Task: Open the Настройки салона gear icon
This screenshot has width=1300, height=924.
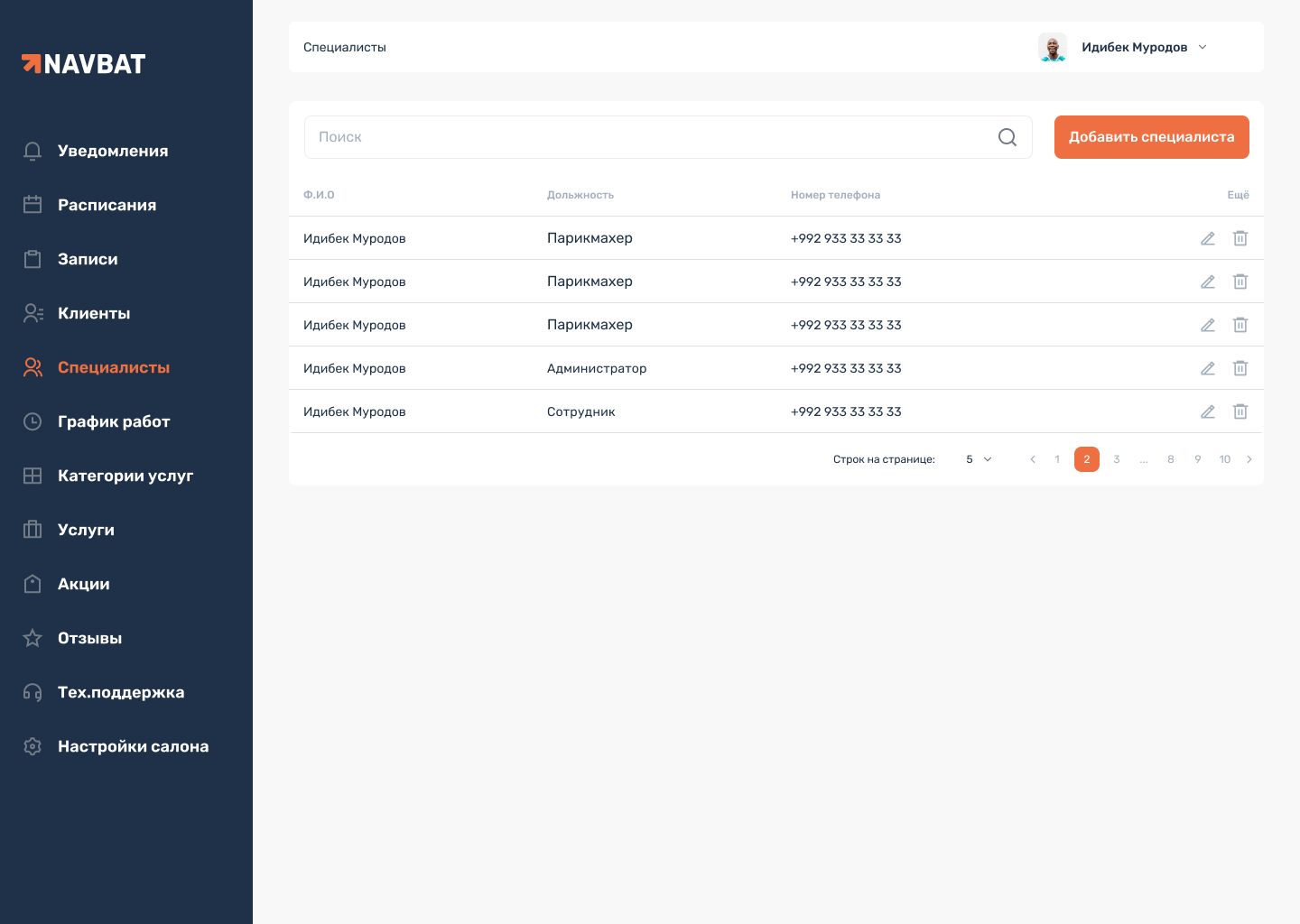Action: pyautogui.click(x=32, y=746)
